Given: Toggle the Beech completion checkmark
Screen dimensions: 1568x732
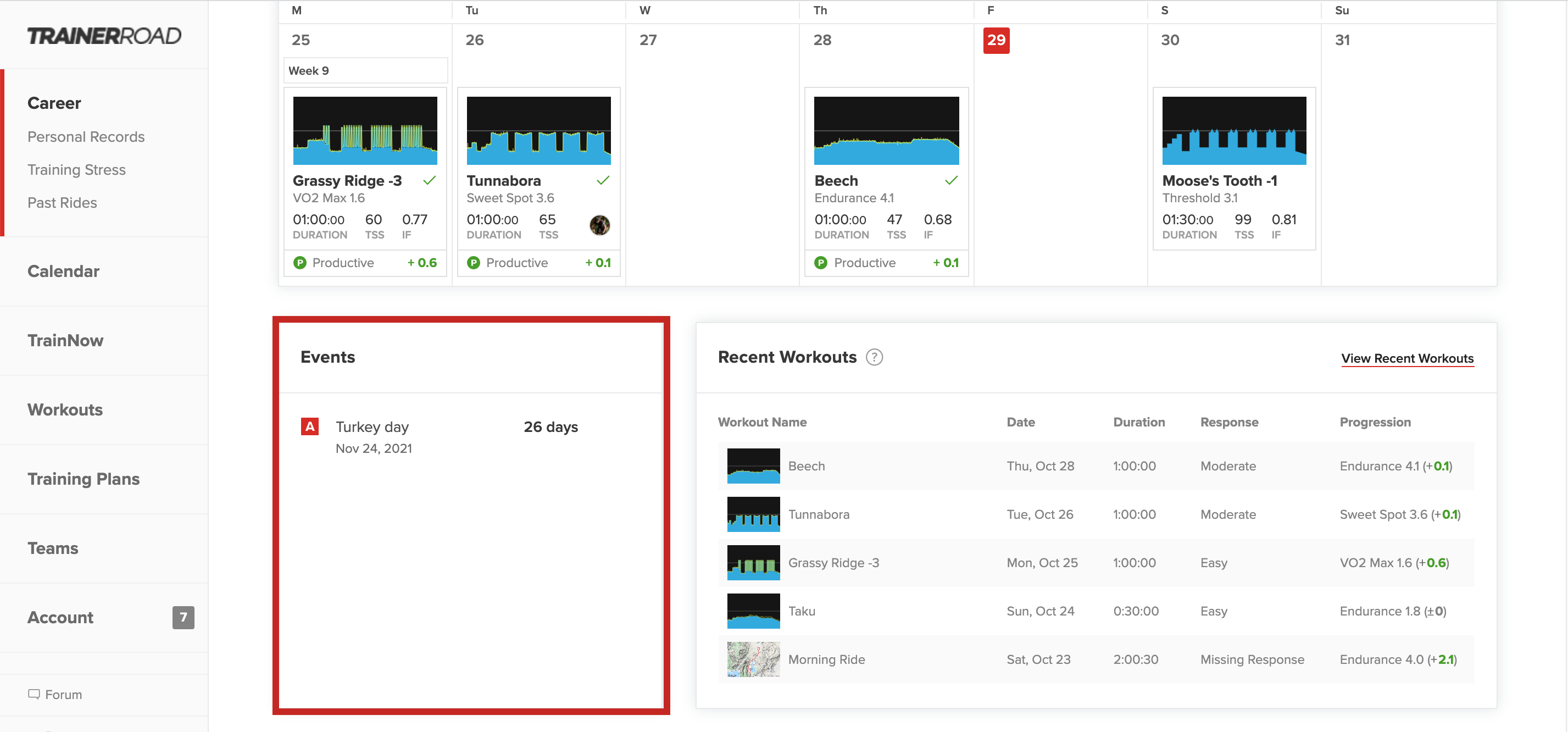Looking at the screenshot, I should (x=951, y=180).
